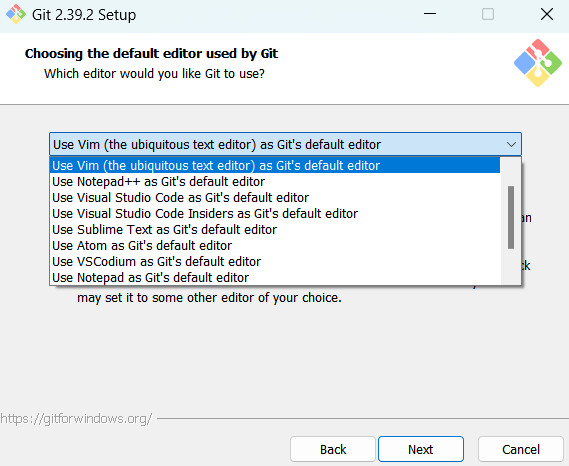
Task: Minimize the Git Setup window
Action: pyautogui.click(x=430, y=15)
